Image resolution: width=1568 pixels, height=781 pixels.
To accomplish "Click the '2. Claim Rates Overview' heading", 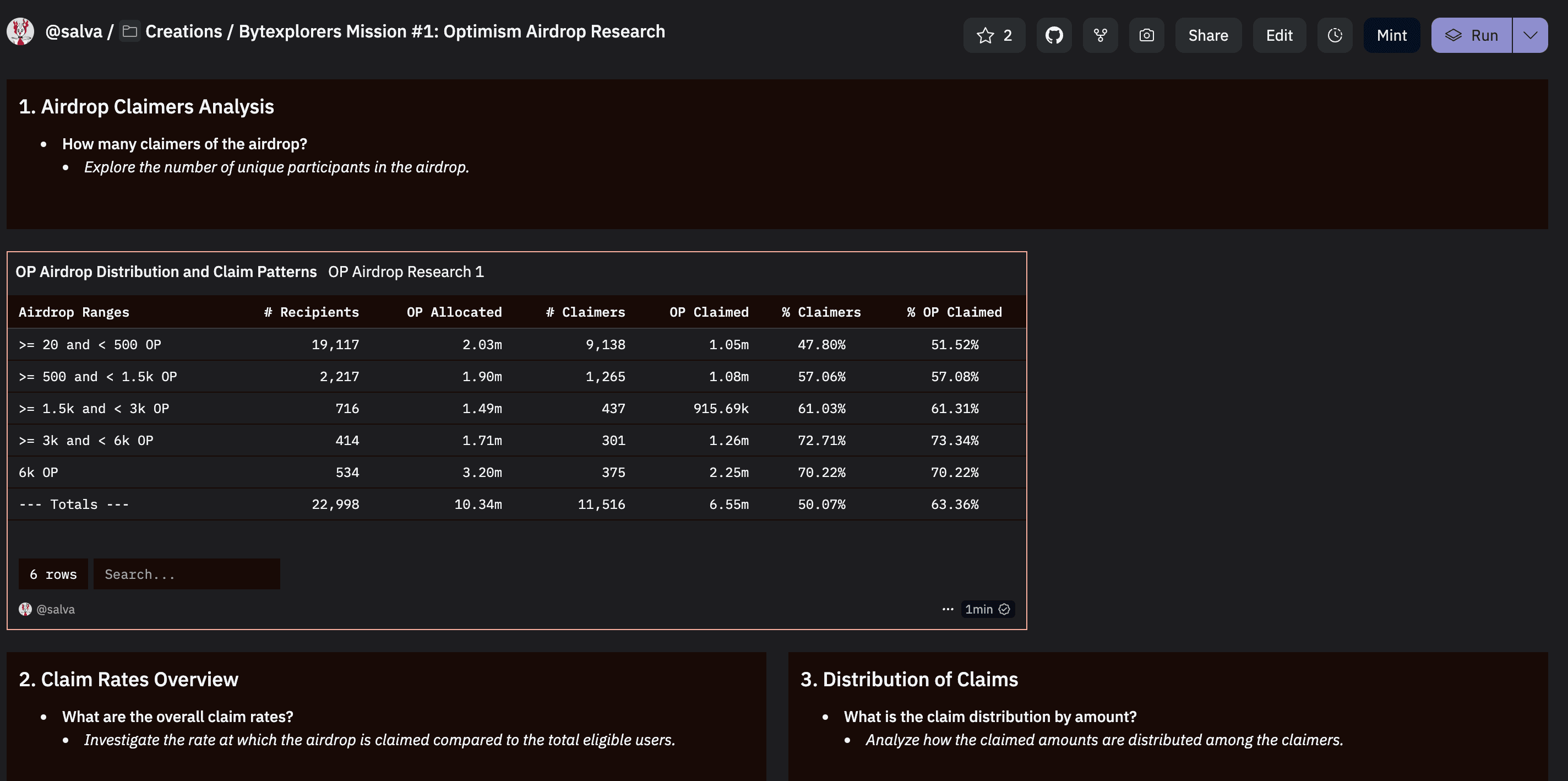I will click(x=128, y=679).
